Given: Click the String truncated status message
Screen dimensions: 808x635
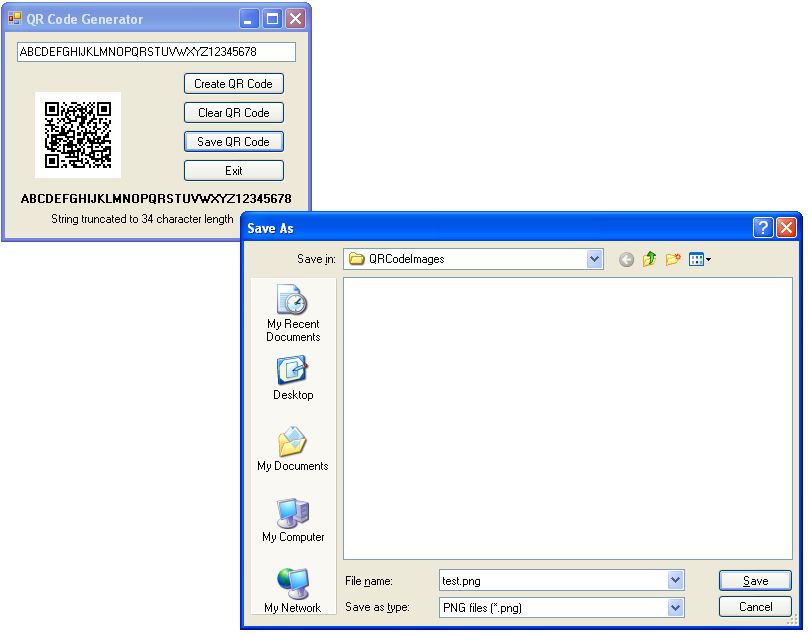Looking at the screenshot, I should 142,219.
